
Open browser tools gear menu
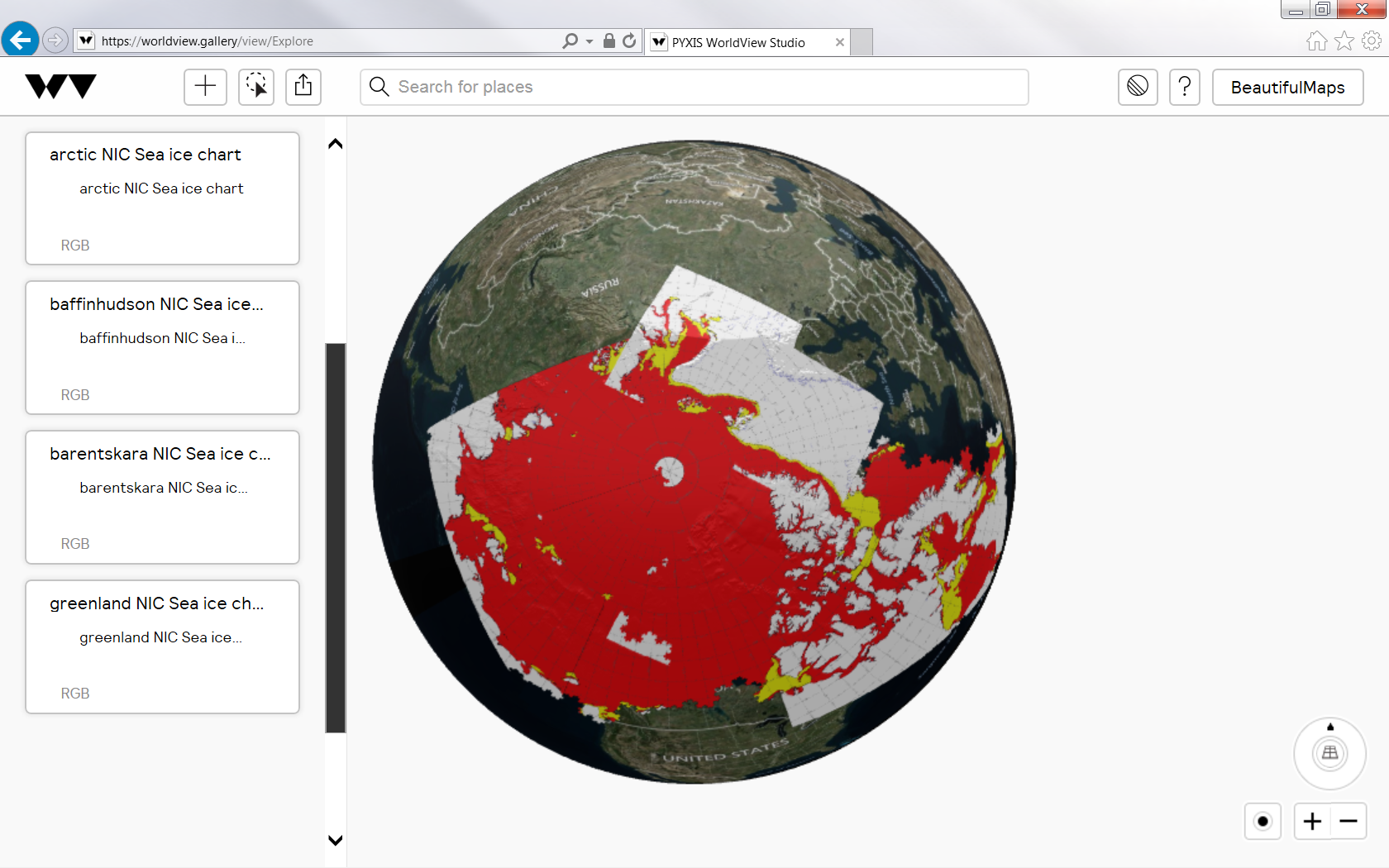pyautogui.click(x=1372, y=41)
